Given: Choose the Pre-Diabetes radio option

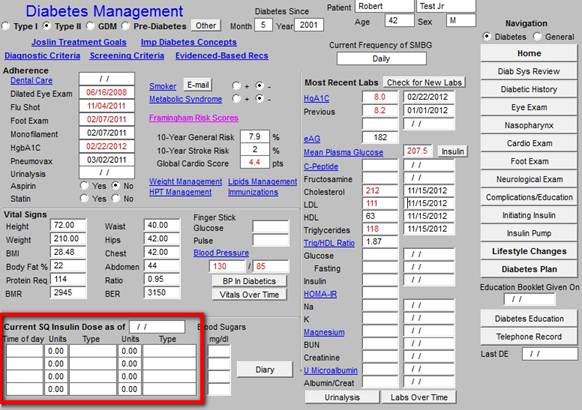Looking at the screenshot, I should [126, 26].
